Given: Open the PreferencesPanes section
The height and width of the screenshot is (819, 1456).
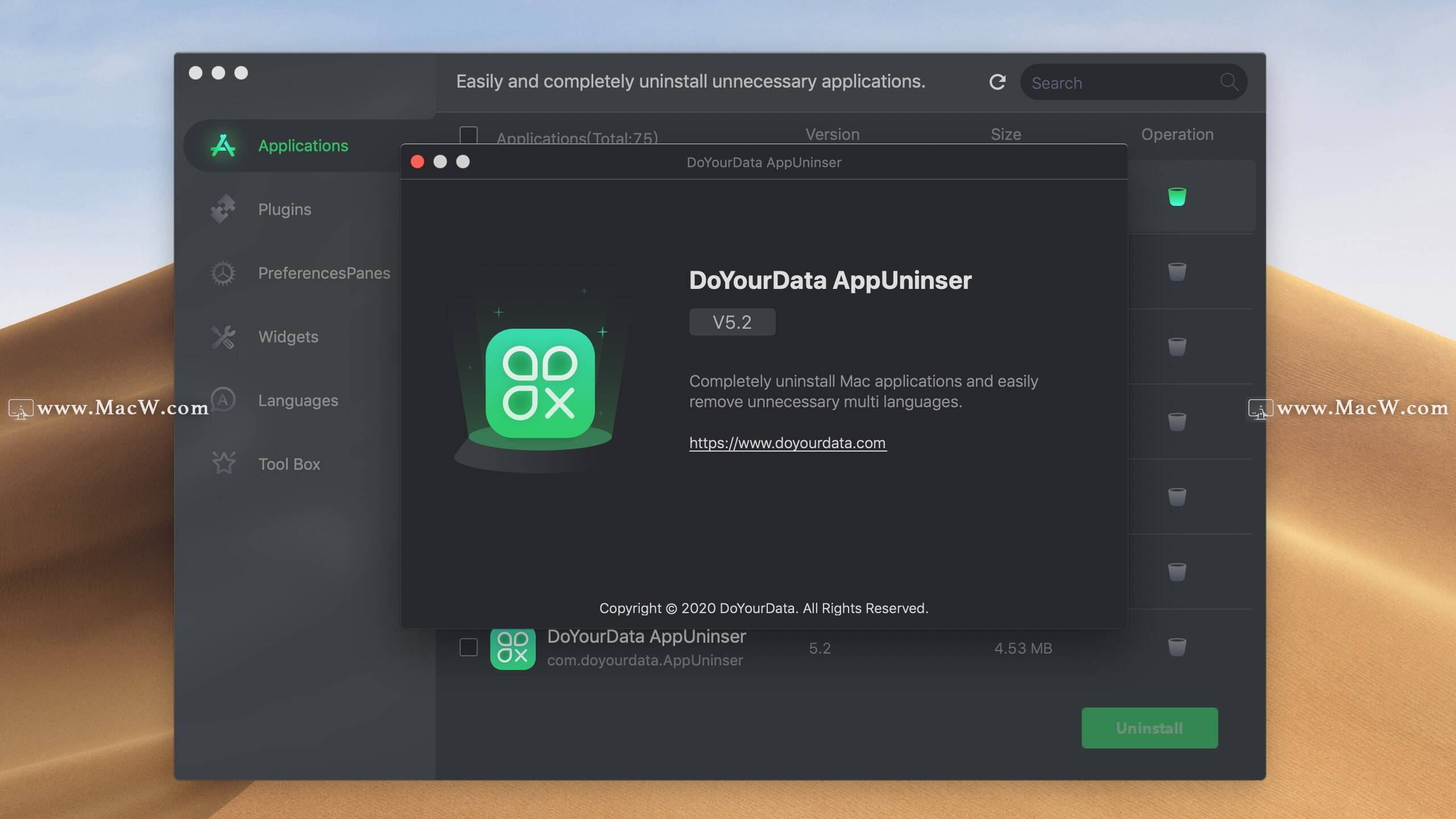Looking at the screenshot, I should 324,273.
